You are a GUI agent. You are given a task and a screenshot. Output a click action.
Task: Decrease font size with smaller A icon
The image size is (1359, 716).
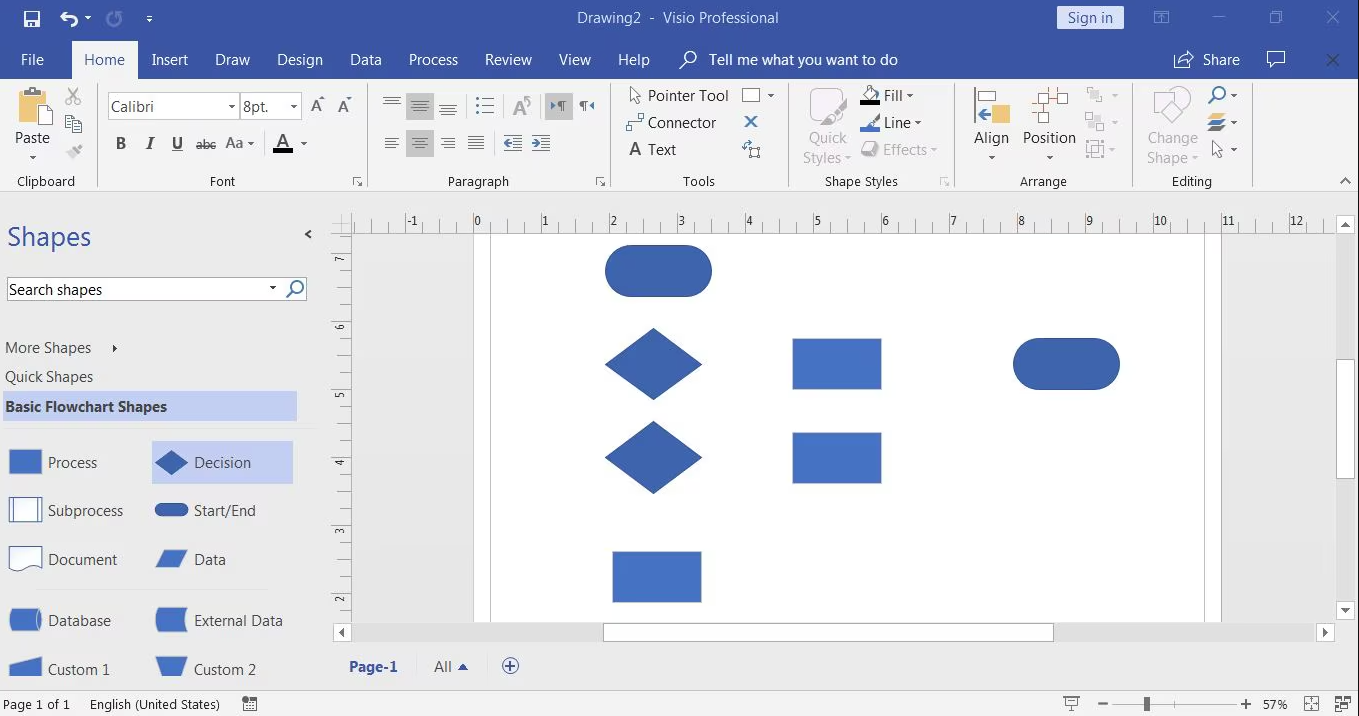coord(344,106)
